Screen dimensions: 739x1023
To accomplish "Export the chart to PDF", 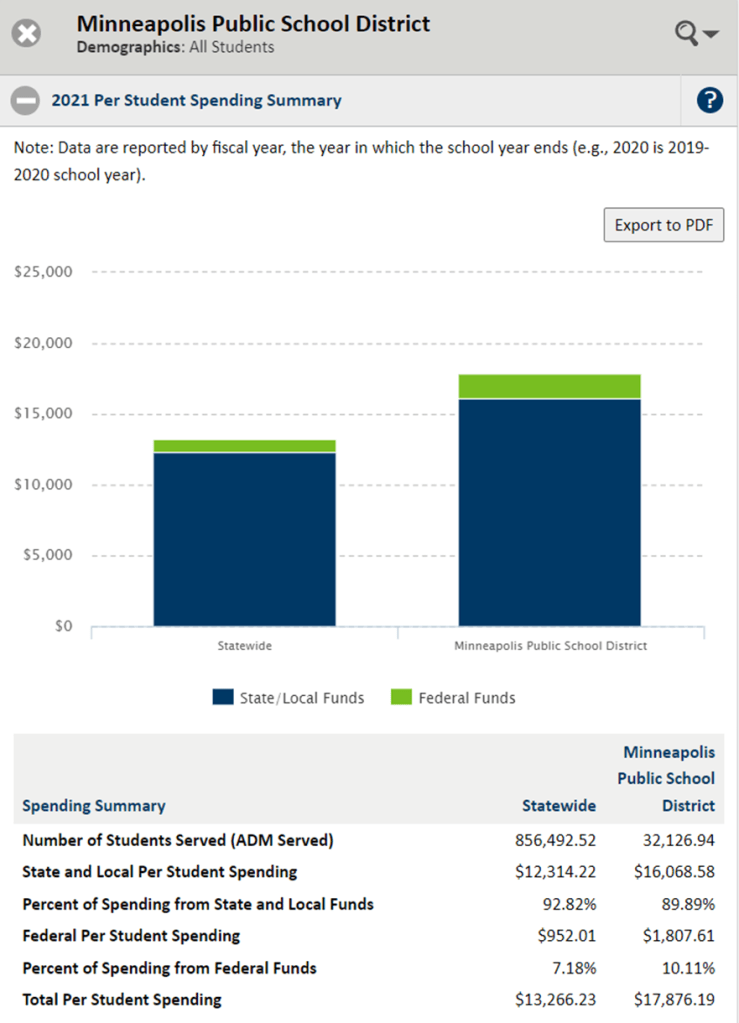I will [x=663, y=225].
